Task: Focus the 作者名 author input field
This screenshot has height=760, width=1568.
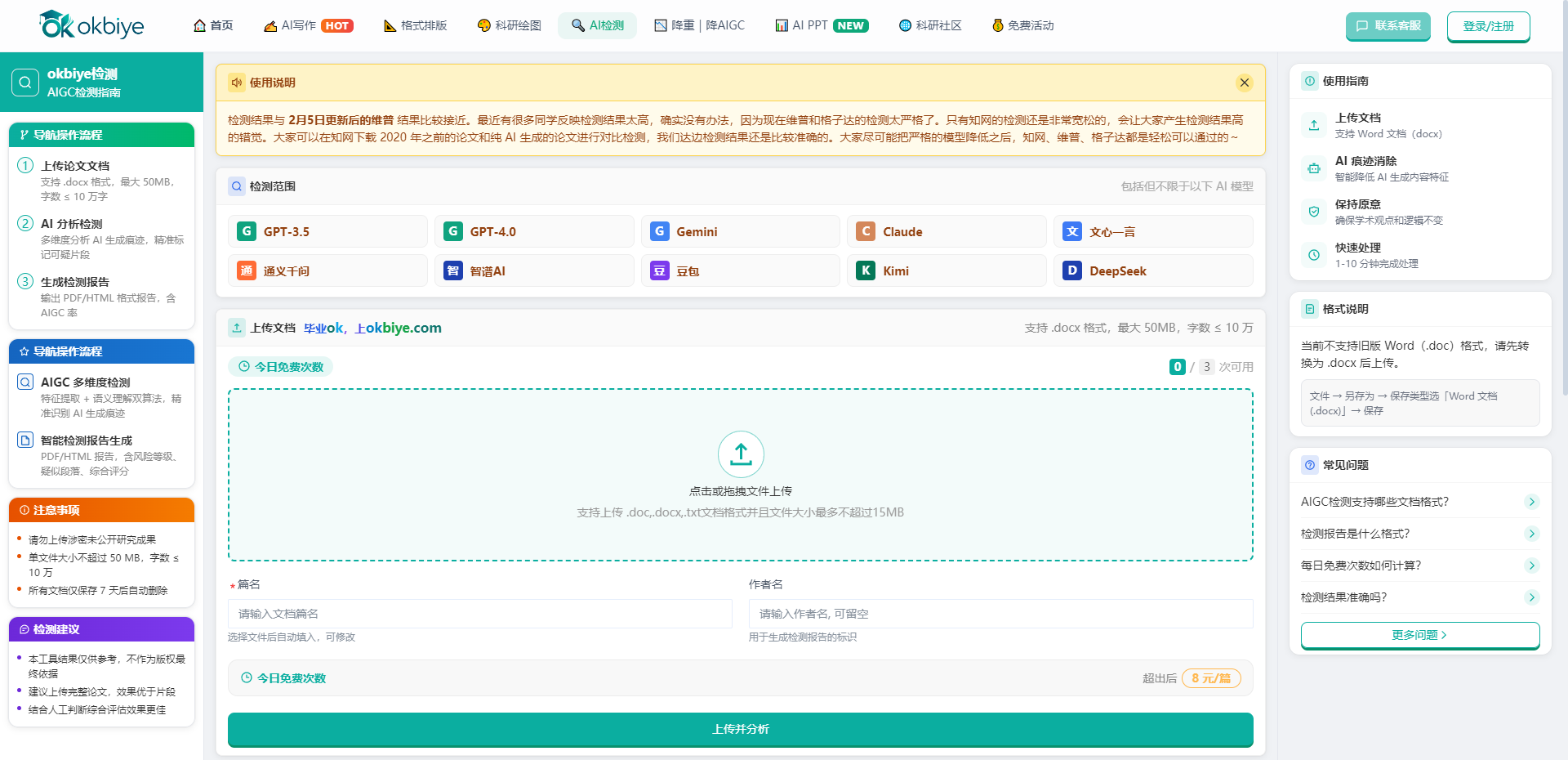Action: pyautogui.click(x=1001, y=614)
